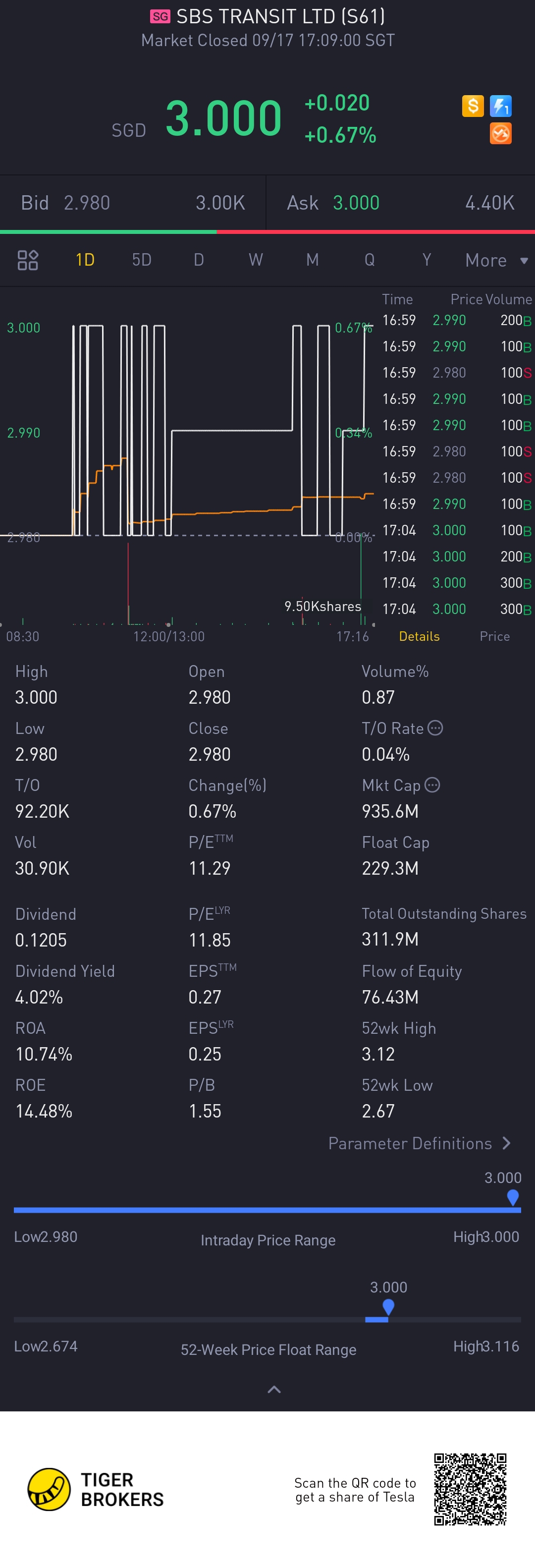Tap the Intraday Price Range marker
The height and width of the screenshot is (1568, 535).
tap(513, 1197)
